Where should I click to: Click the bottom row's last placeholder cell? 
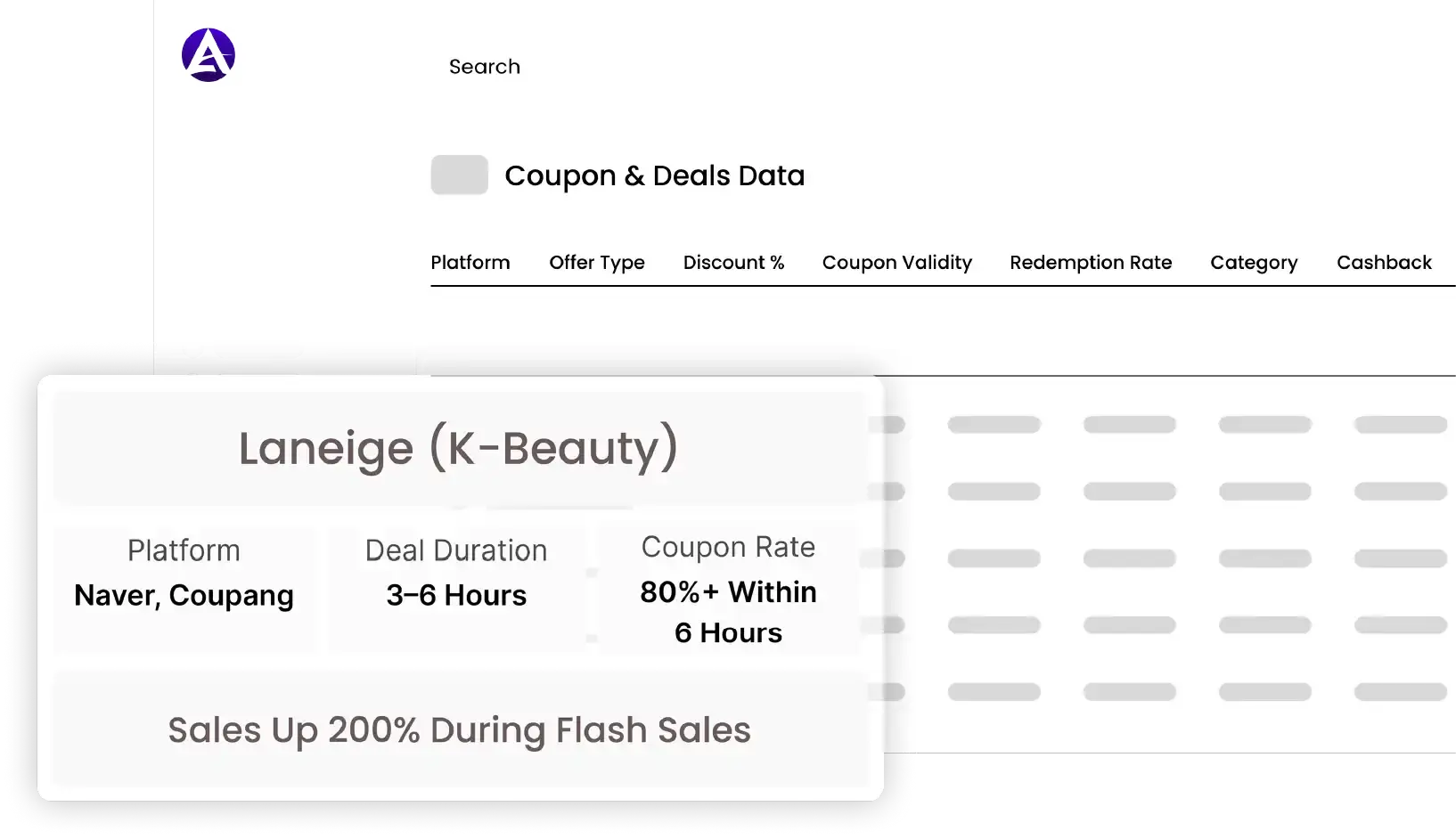click(x=1400, y=692)
